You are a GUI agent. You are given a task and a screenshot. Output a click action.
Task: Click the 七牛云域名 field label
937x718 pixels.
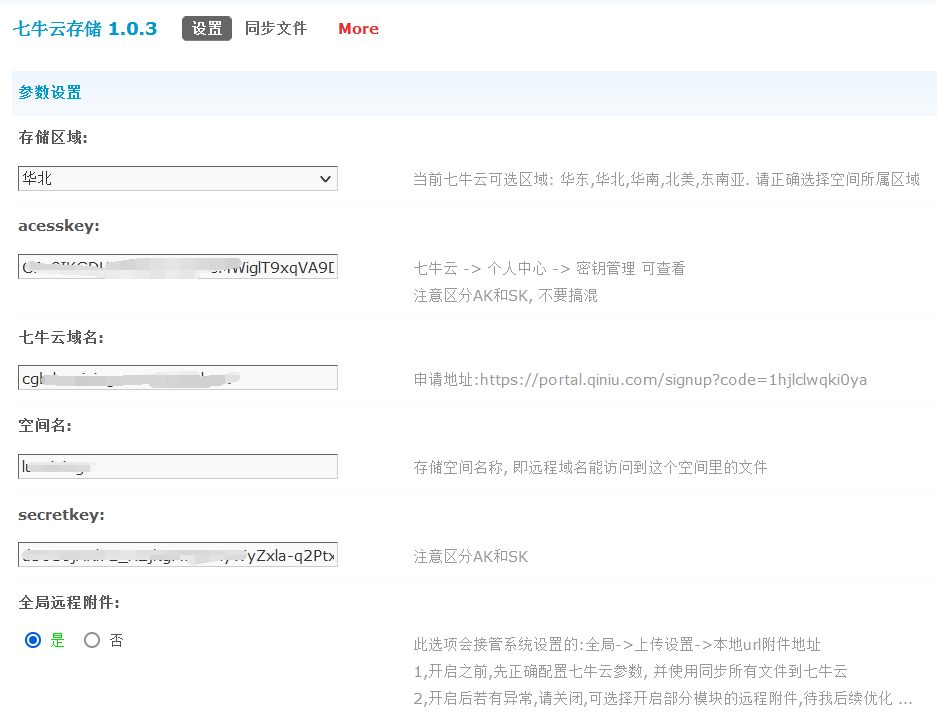[61, 337]
